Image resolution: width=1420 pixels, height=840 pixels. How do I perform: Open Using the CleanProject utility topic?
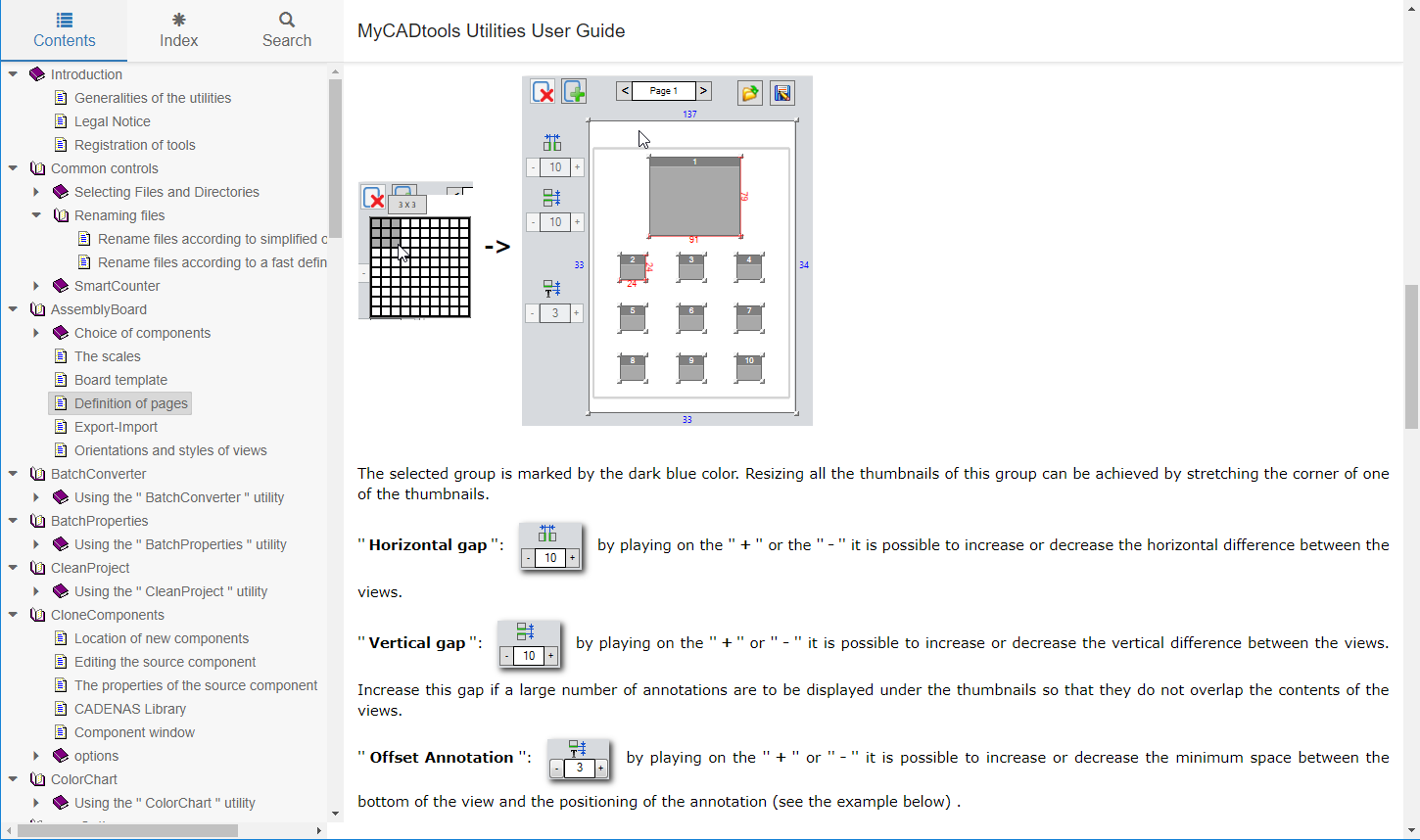(x=171, y=591)
